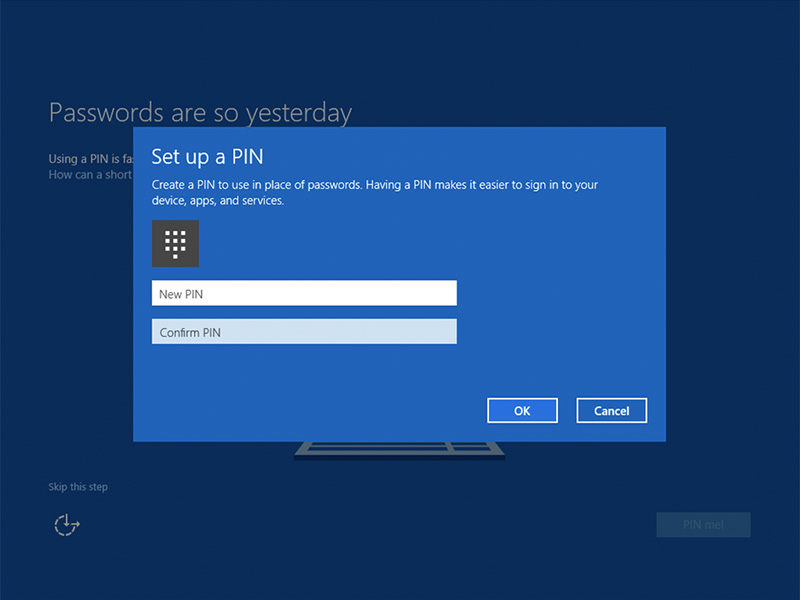The height and width of the screenshot is (600, 800).
Task: Click inside the New PIN input field
Action: [303, 293]
